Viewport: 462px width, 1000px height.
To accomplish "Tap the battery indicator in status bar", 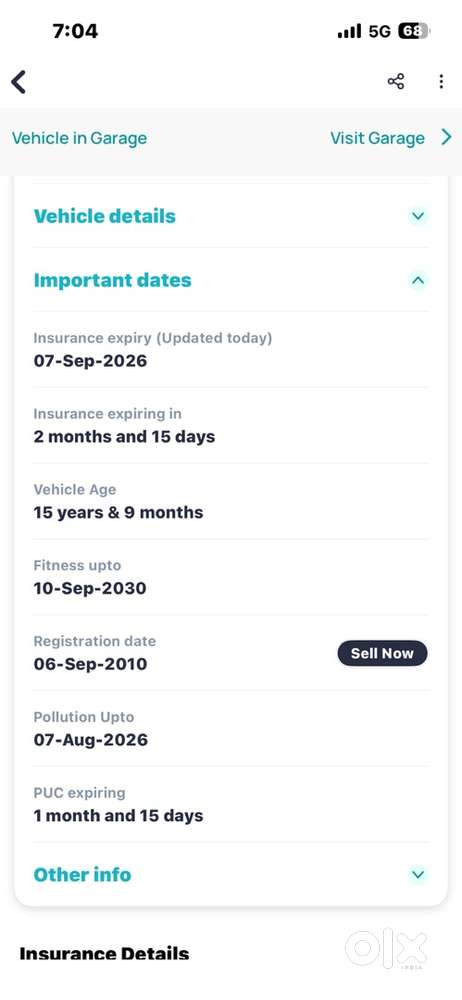I will coord(414,31).
